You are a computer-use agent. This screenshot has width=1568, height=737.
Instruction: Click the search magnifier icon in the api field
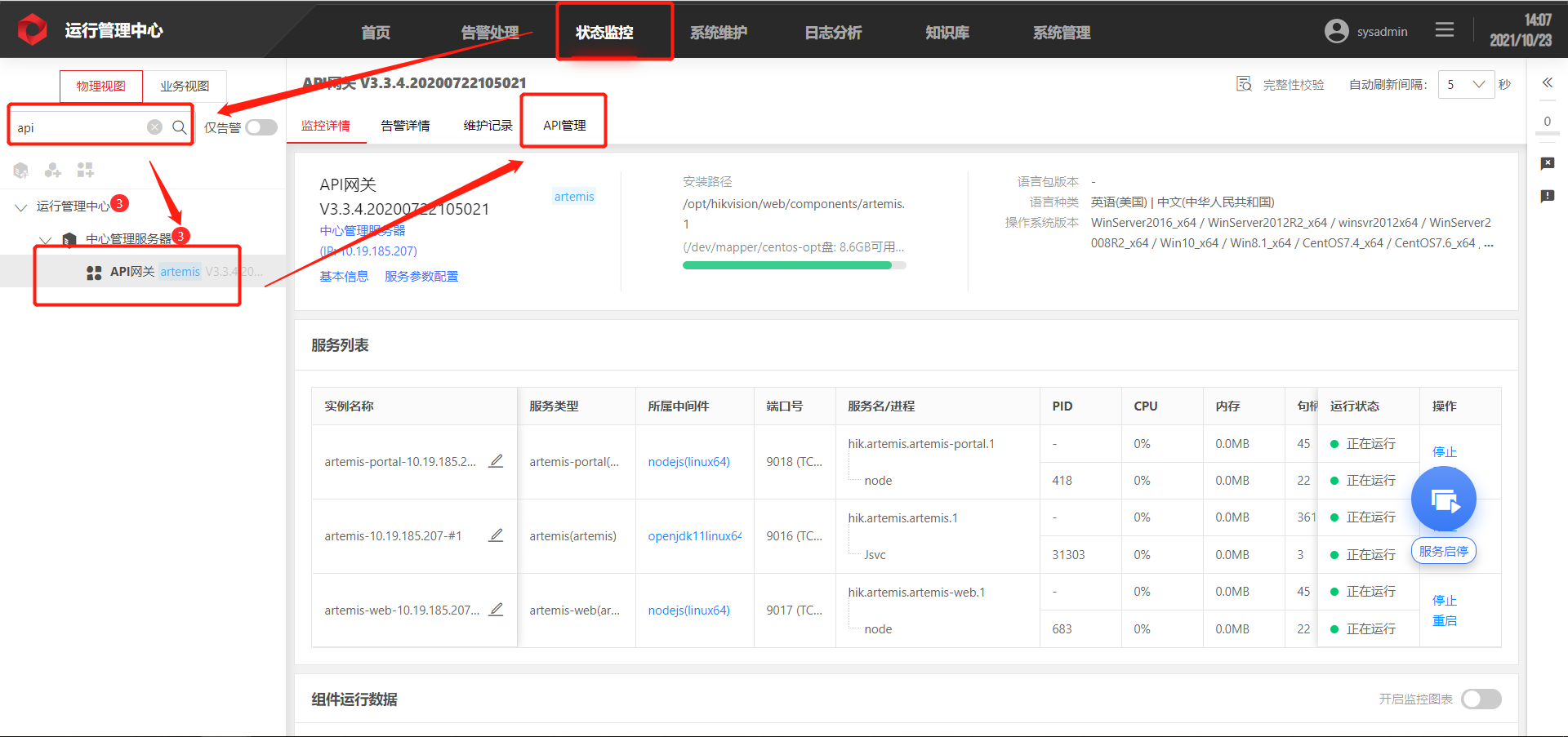coord(179,127)
